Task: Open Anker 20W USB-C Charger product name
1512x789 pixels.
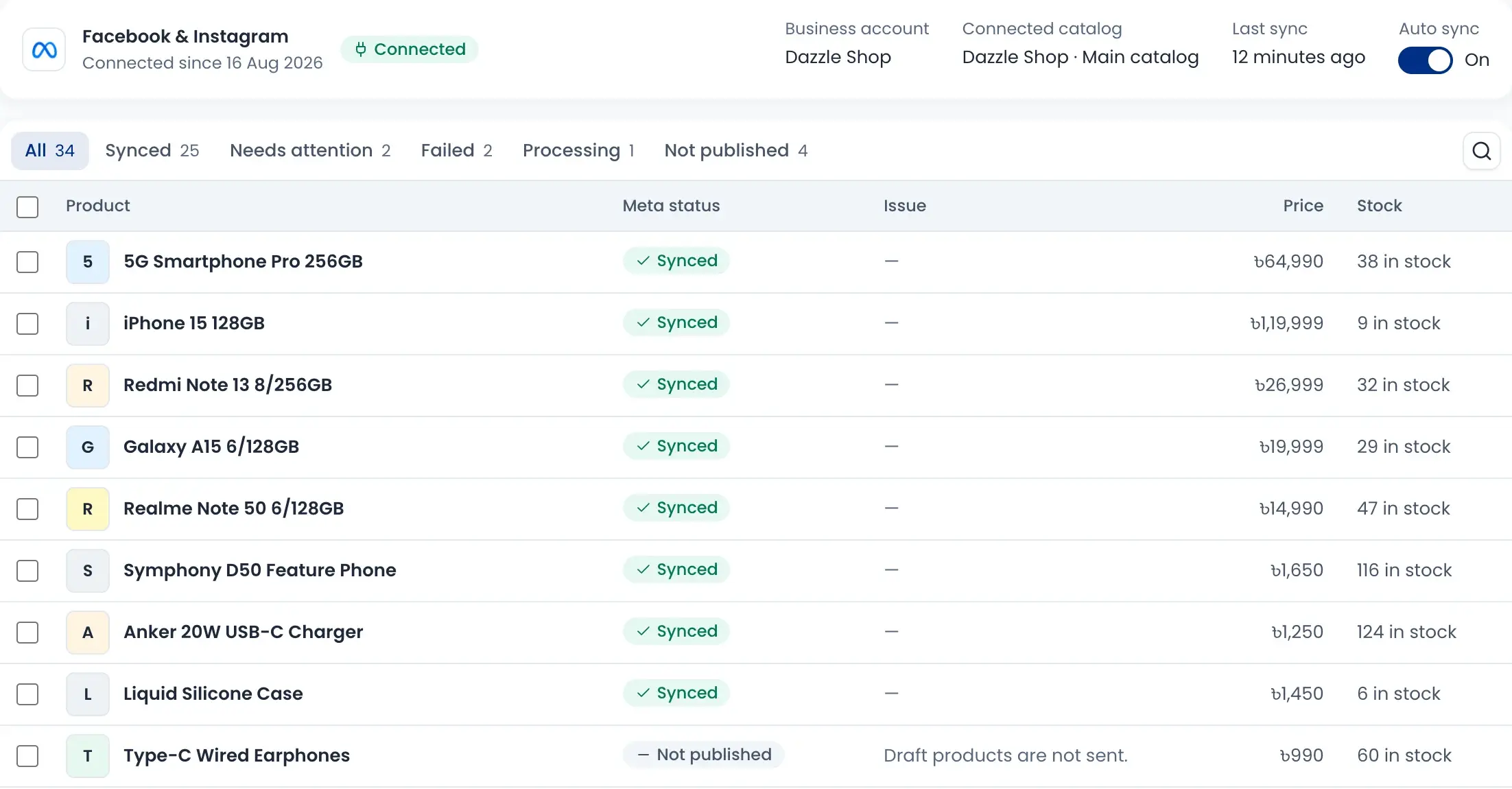Action: pyautogui.click(x=244, y=632)
